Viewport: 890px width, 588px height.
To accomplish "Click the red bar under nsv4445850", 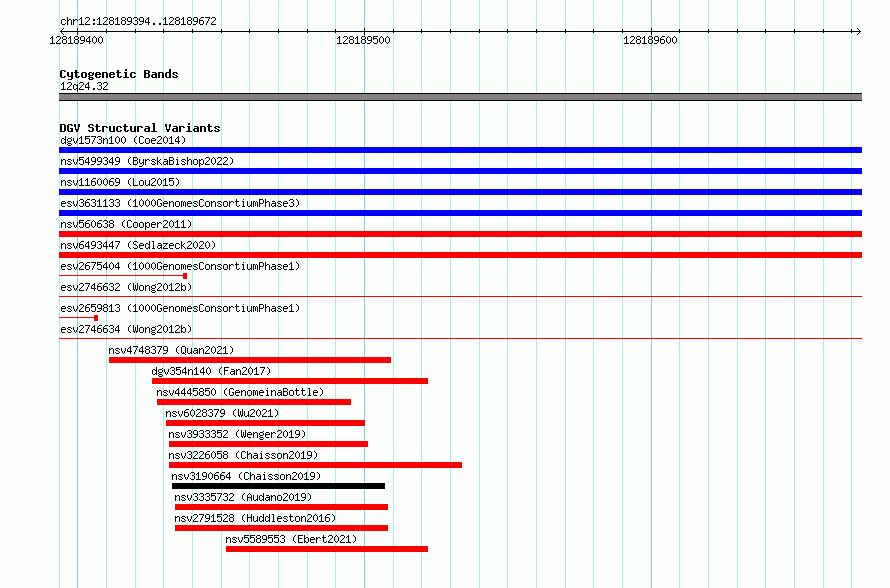I will click(x=254, y=402).
